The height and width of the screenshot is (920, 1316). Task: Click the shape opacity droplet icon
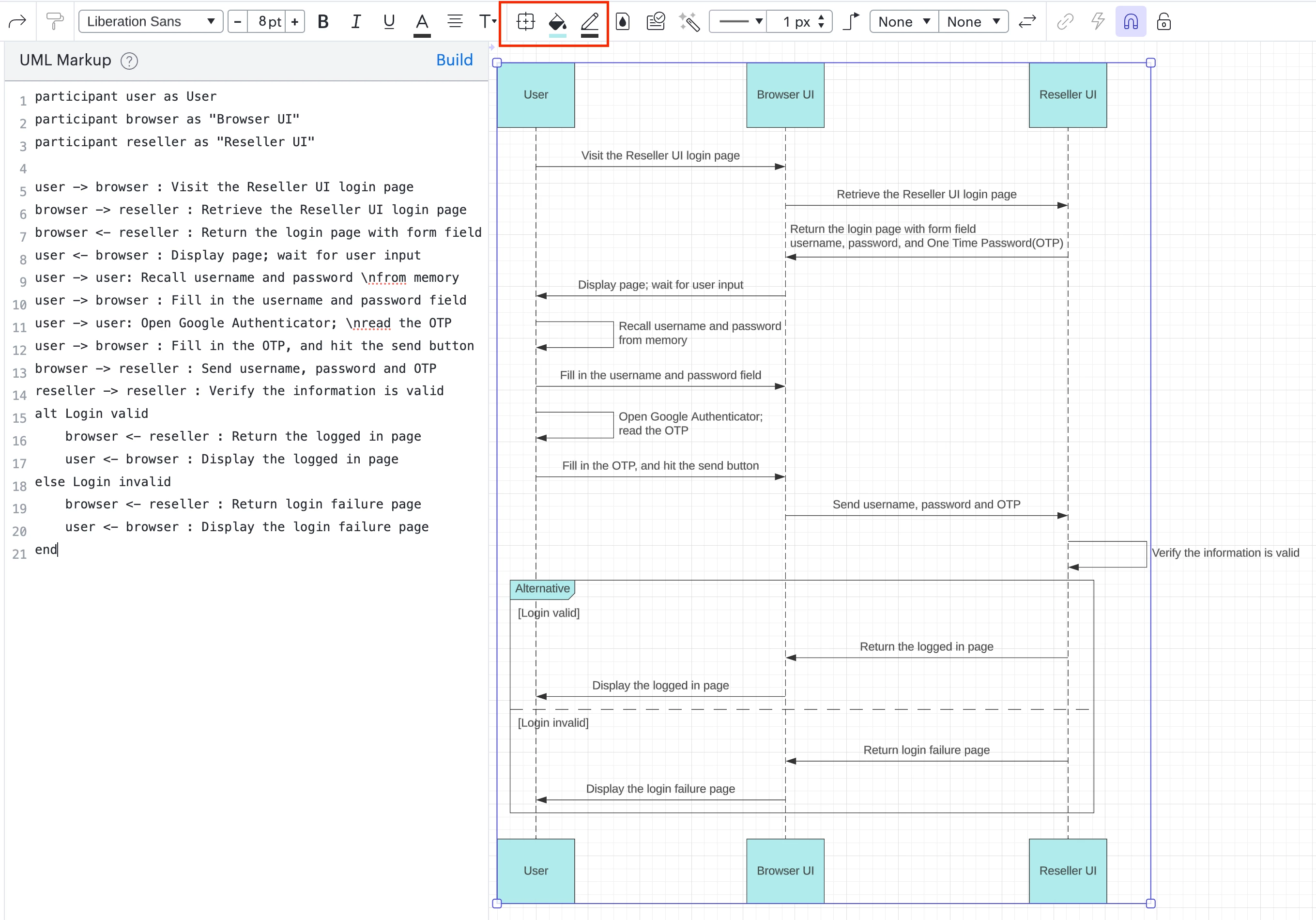[623, 22]
